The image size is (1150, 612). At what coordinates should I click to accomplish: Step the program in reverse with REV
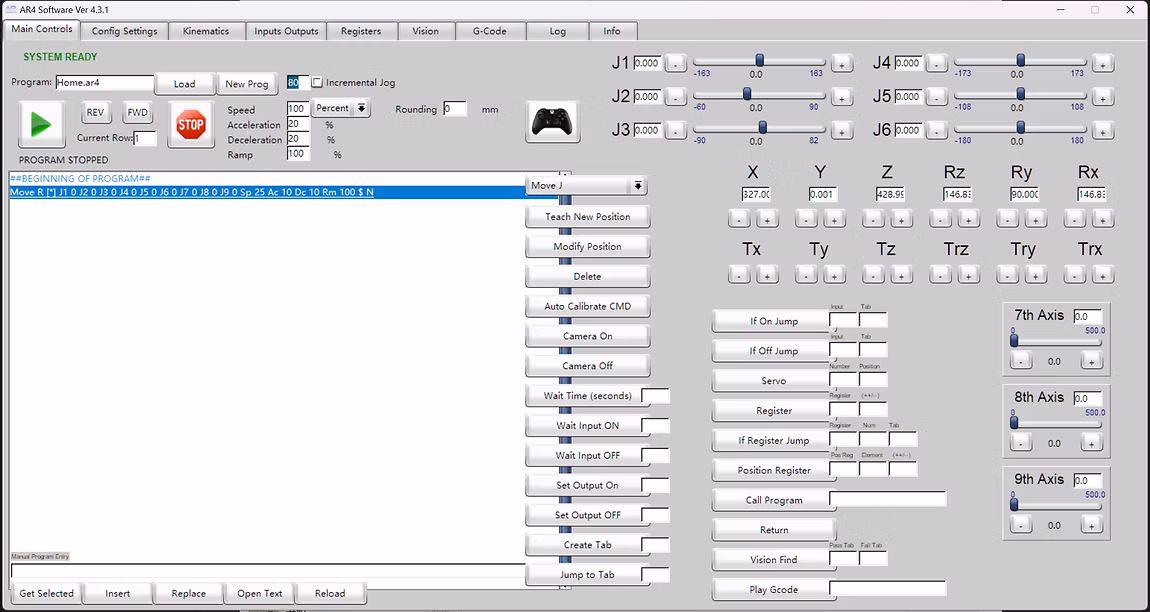[x=95, y=112]
